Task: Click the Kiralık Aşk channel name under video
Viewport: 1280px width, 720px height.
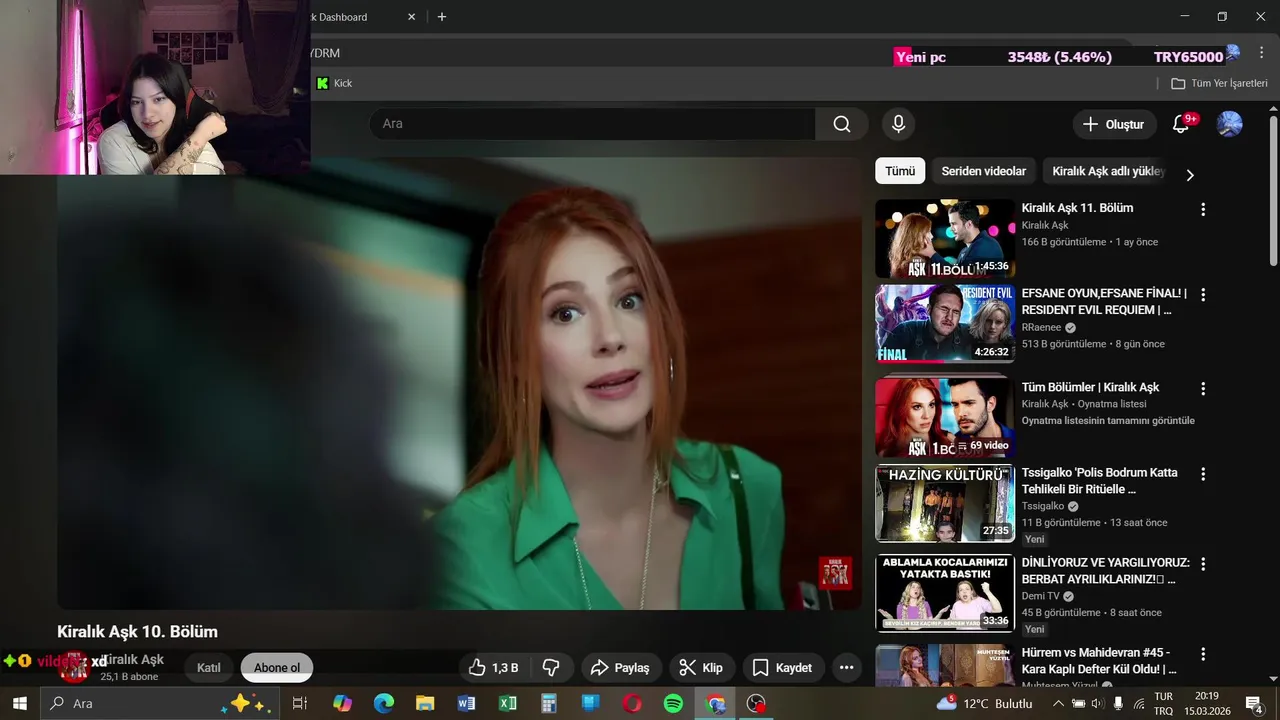Action: pos(134,659)
